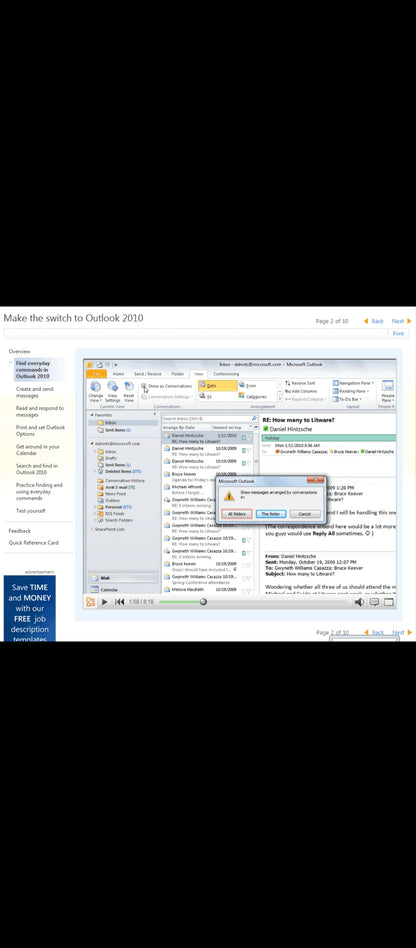
Task: Toggle the Show as Conversations checkbox
Action: [144, 385]
